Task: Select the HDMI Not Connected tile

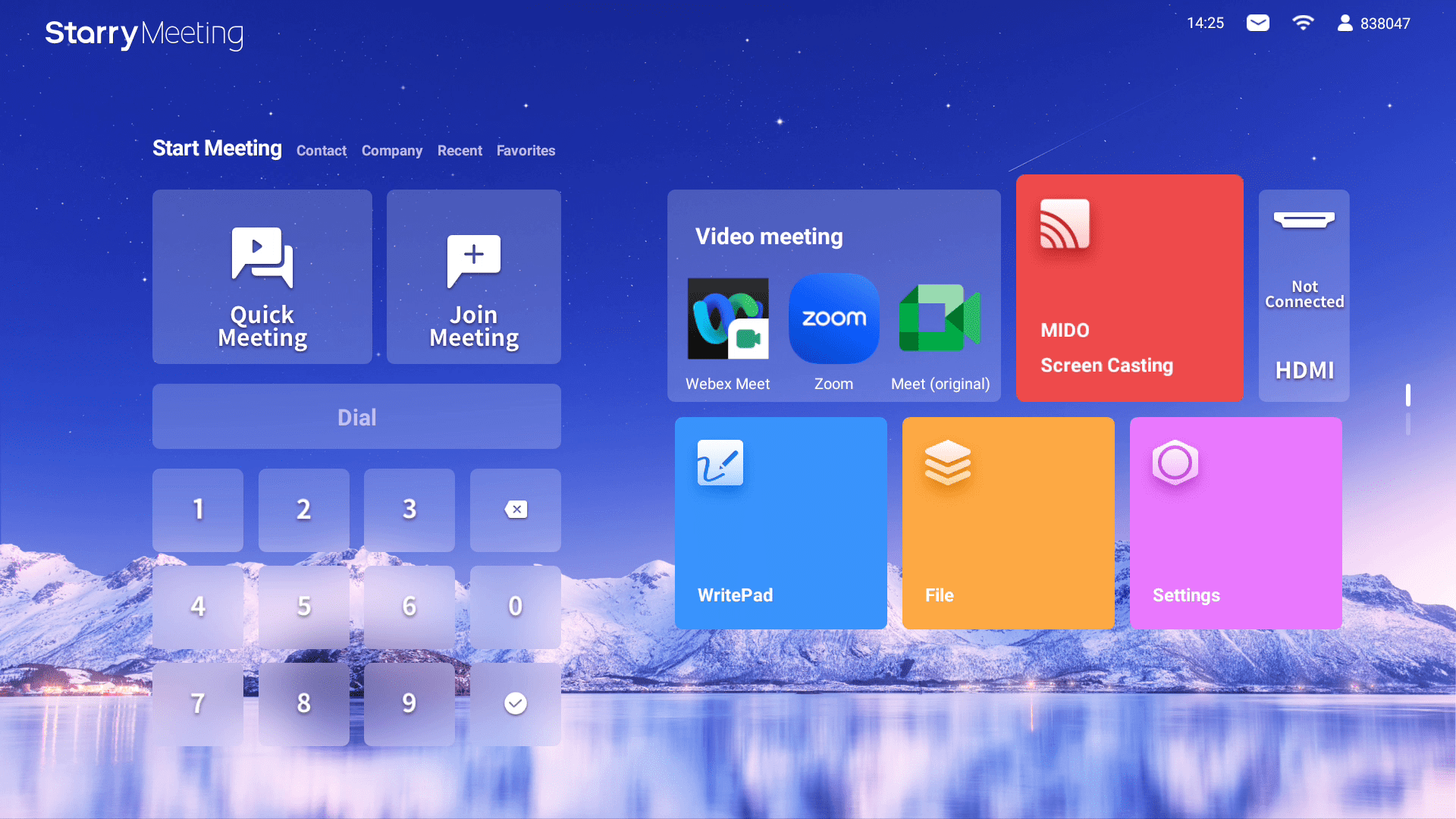Action: tap(1304, 296)
